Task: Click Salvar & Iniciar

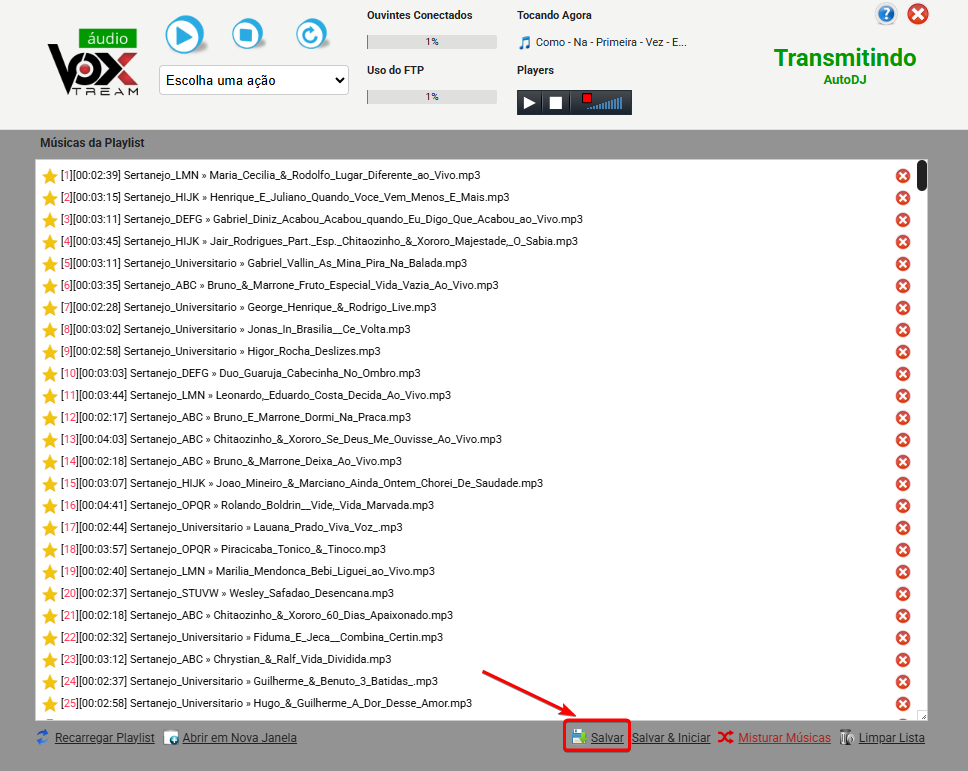Action: coord(670,738)
